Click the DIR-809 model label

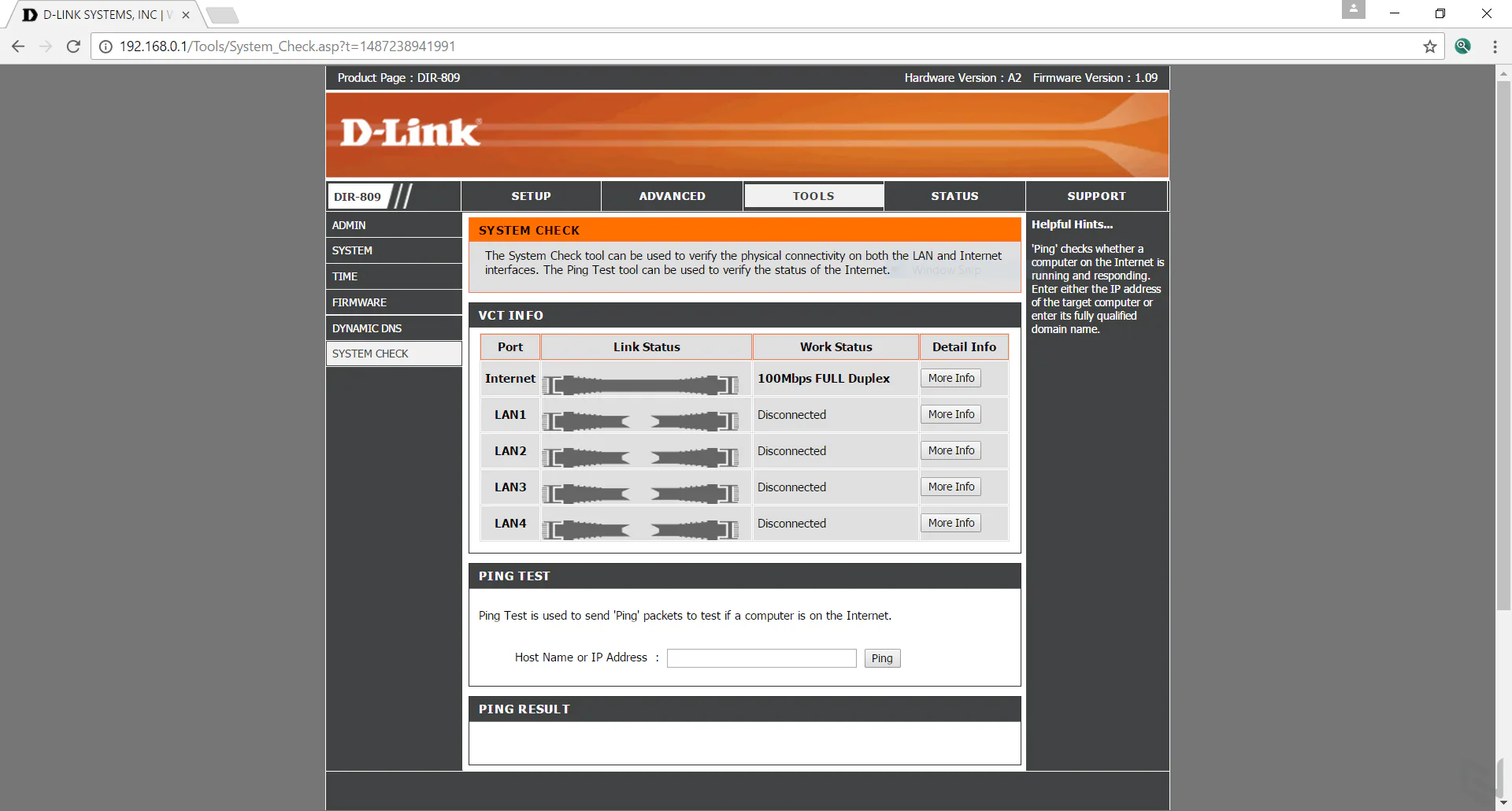(x=358, y=197)
